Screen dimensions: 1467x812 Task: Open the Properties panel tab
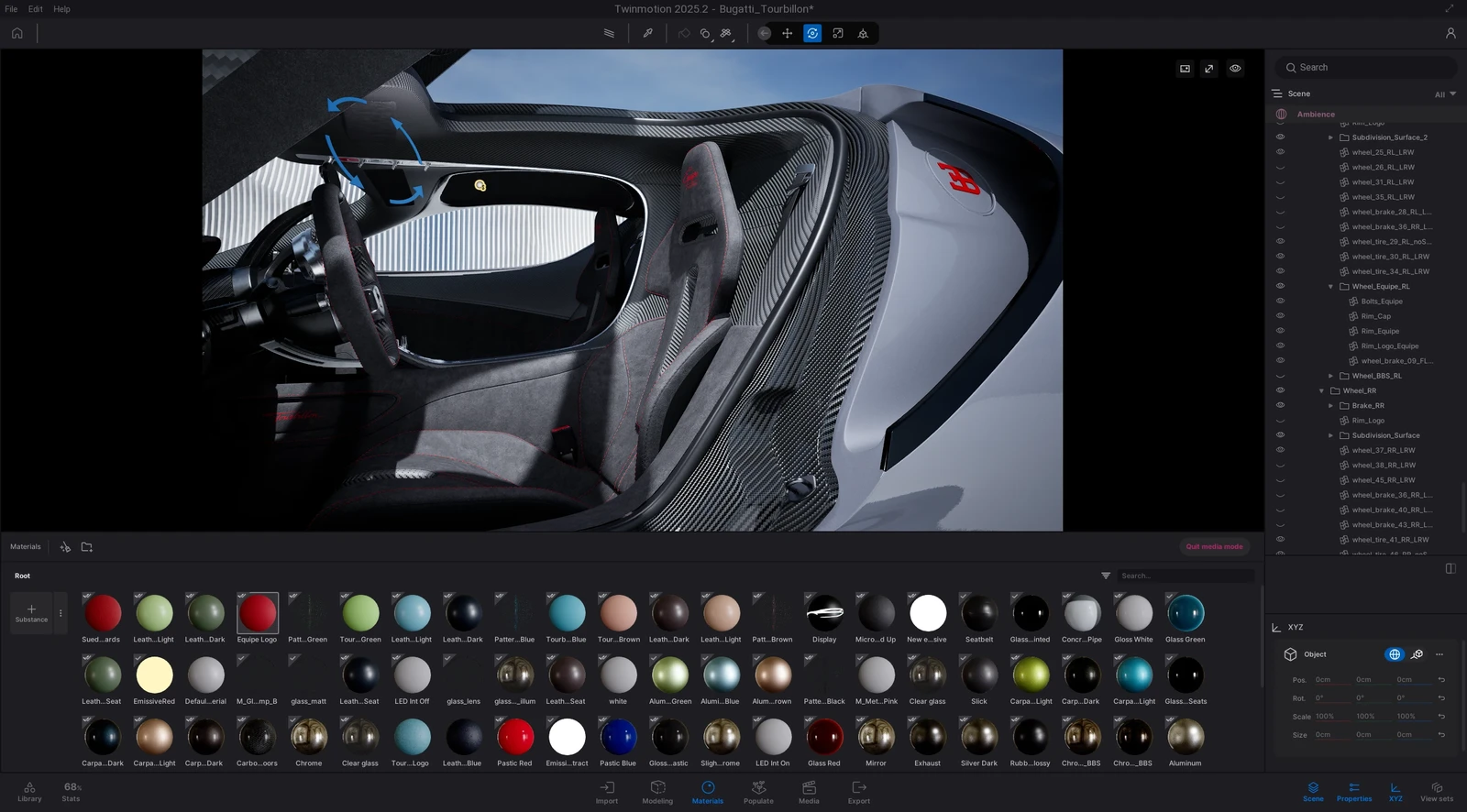pos(1354,792)
